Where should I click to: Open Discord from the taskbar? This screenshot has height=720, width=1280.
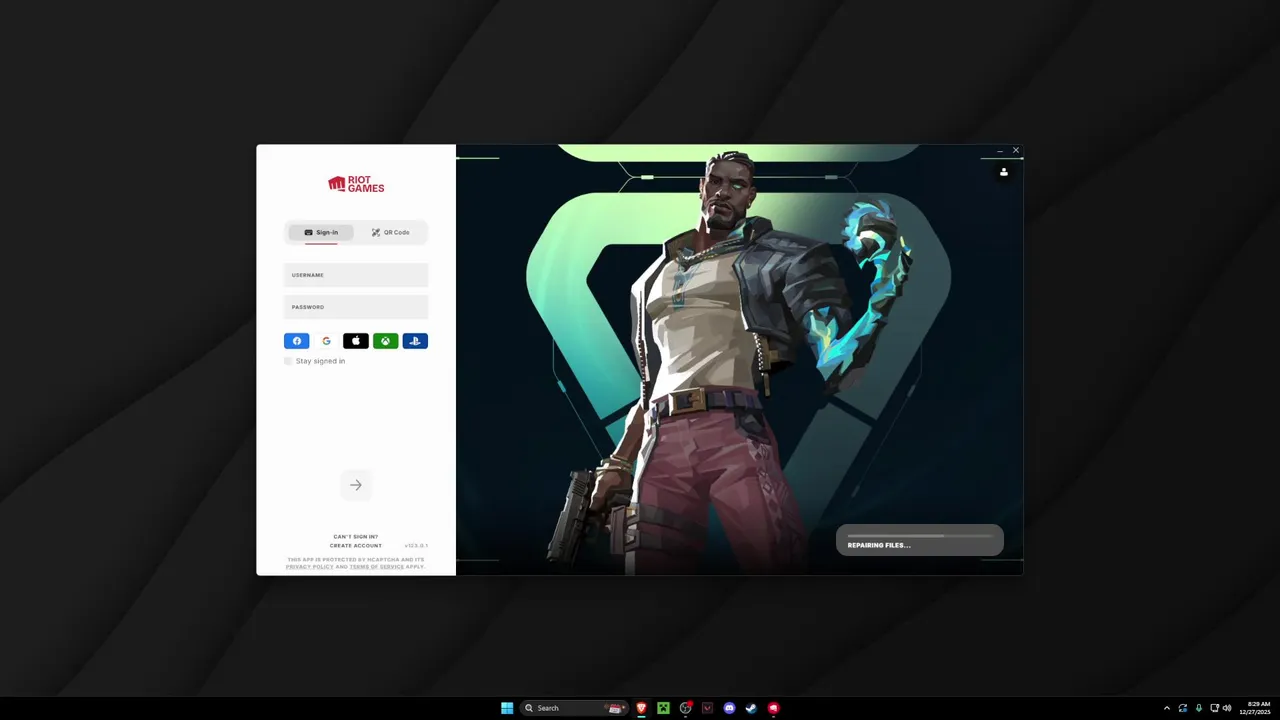pos(729,708)
